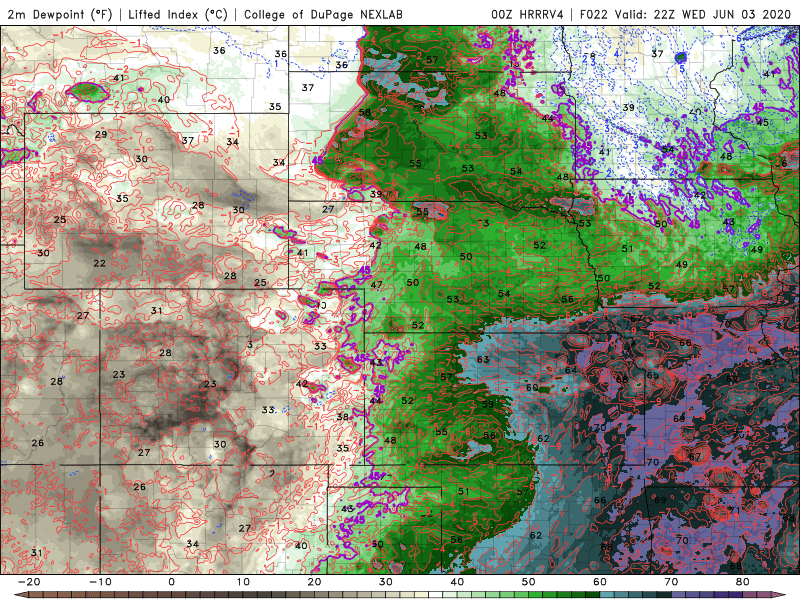Click the 0 label on the color scale

pyautogui.click(x=171, y=582)
